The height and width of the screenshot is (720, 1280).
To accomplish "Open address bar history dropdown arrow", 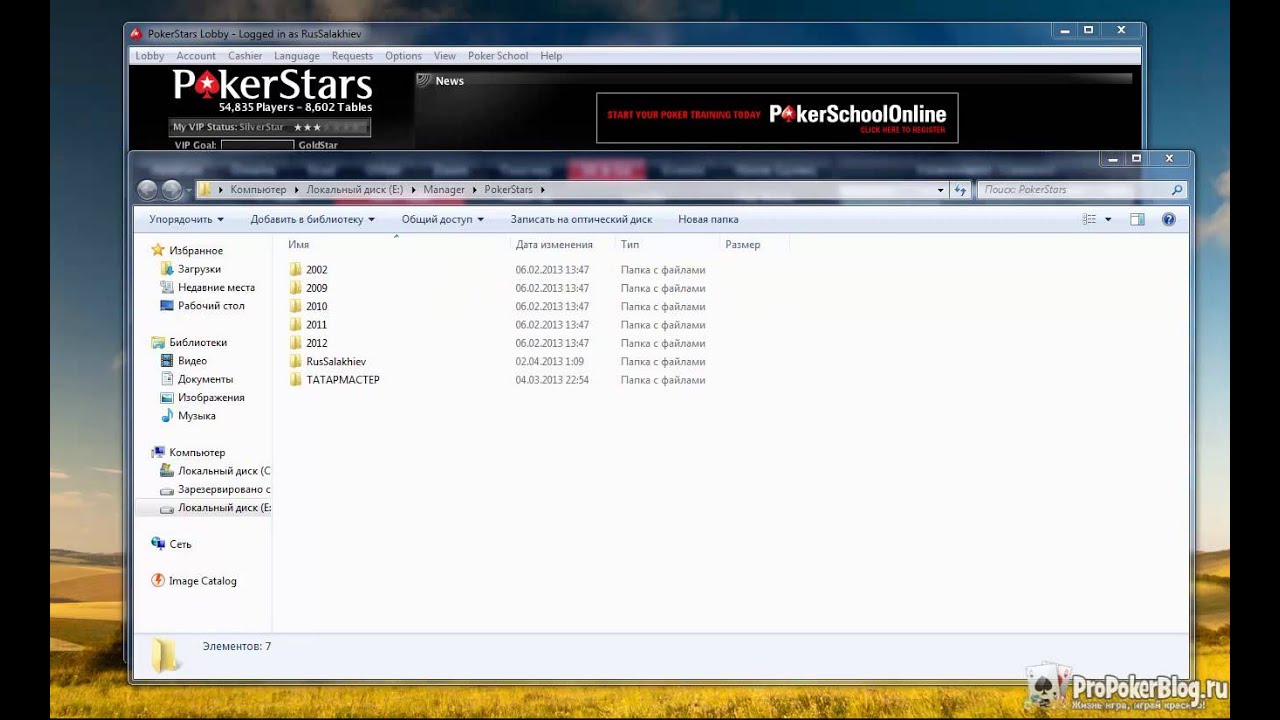I will [940, 190].
